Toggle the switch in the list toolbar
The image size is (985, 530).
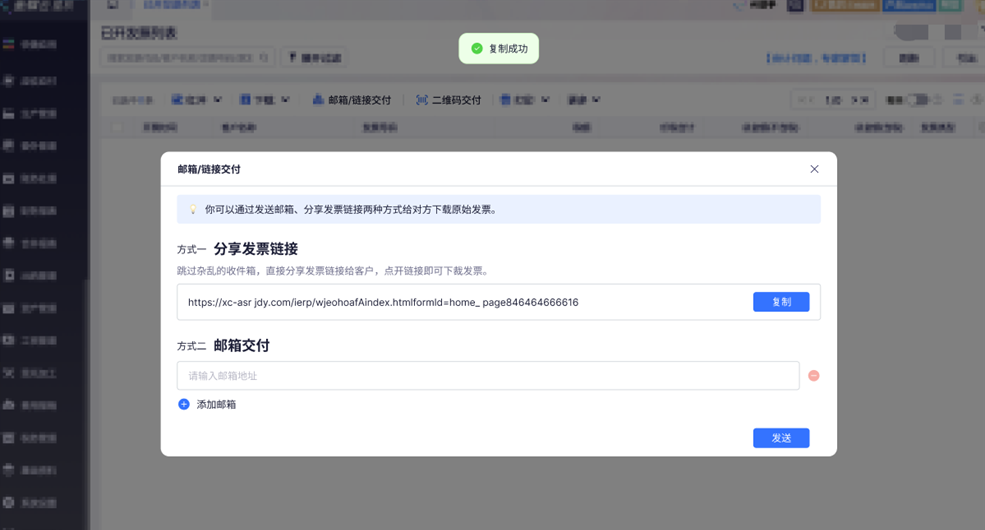(x=918, y=100)
